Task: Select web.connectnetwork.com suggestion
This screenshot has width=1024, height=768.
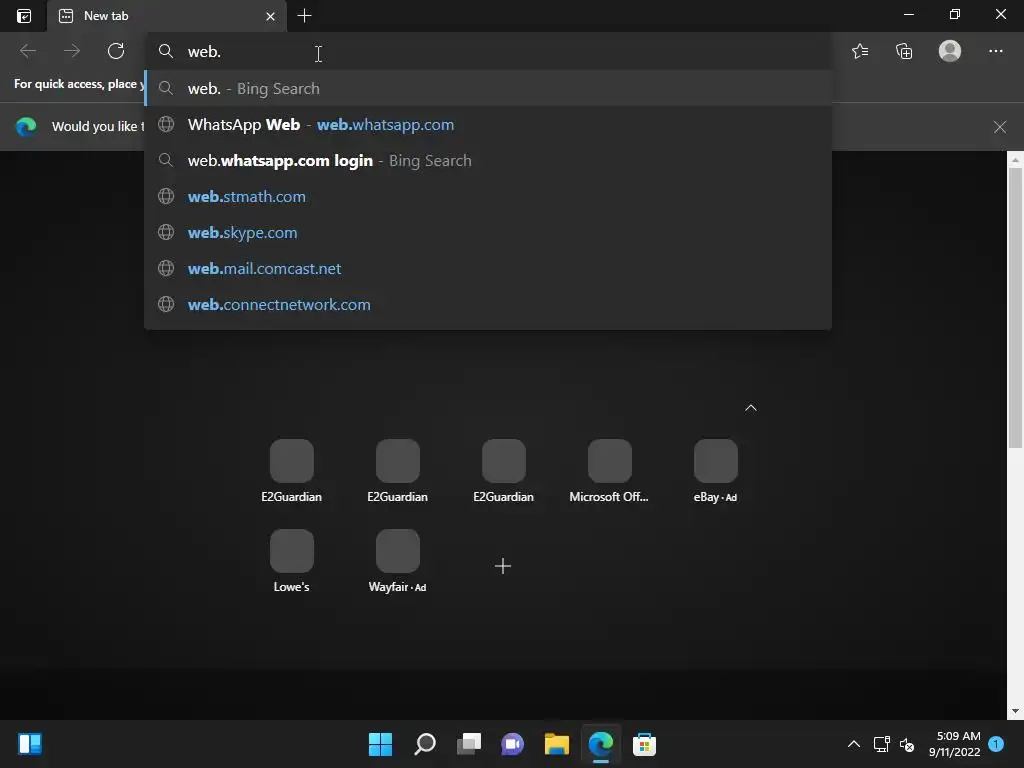Action: click(488, 304)
